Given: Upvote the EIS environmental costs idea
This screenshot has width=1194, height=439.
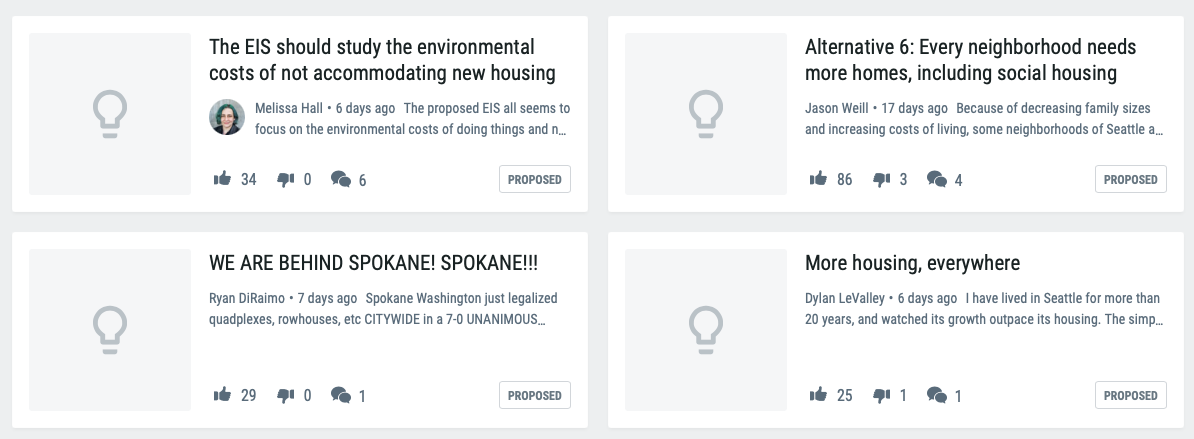Looking at the screenshot, I should (x=223, y=179).
